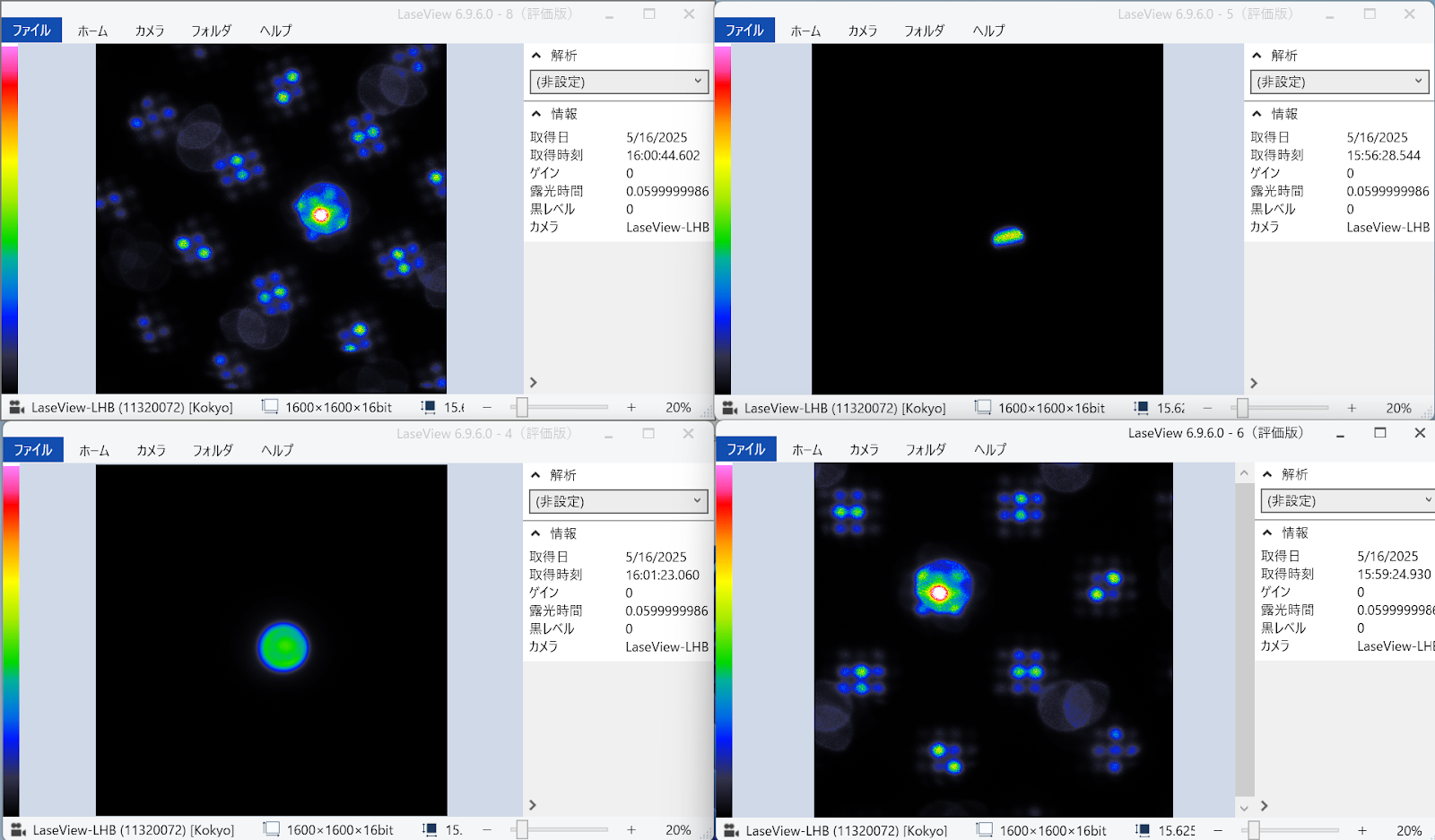Click the small elongated beam in window 5 image
Screen dimensions: 1435x840
pos(1008,237)
